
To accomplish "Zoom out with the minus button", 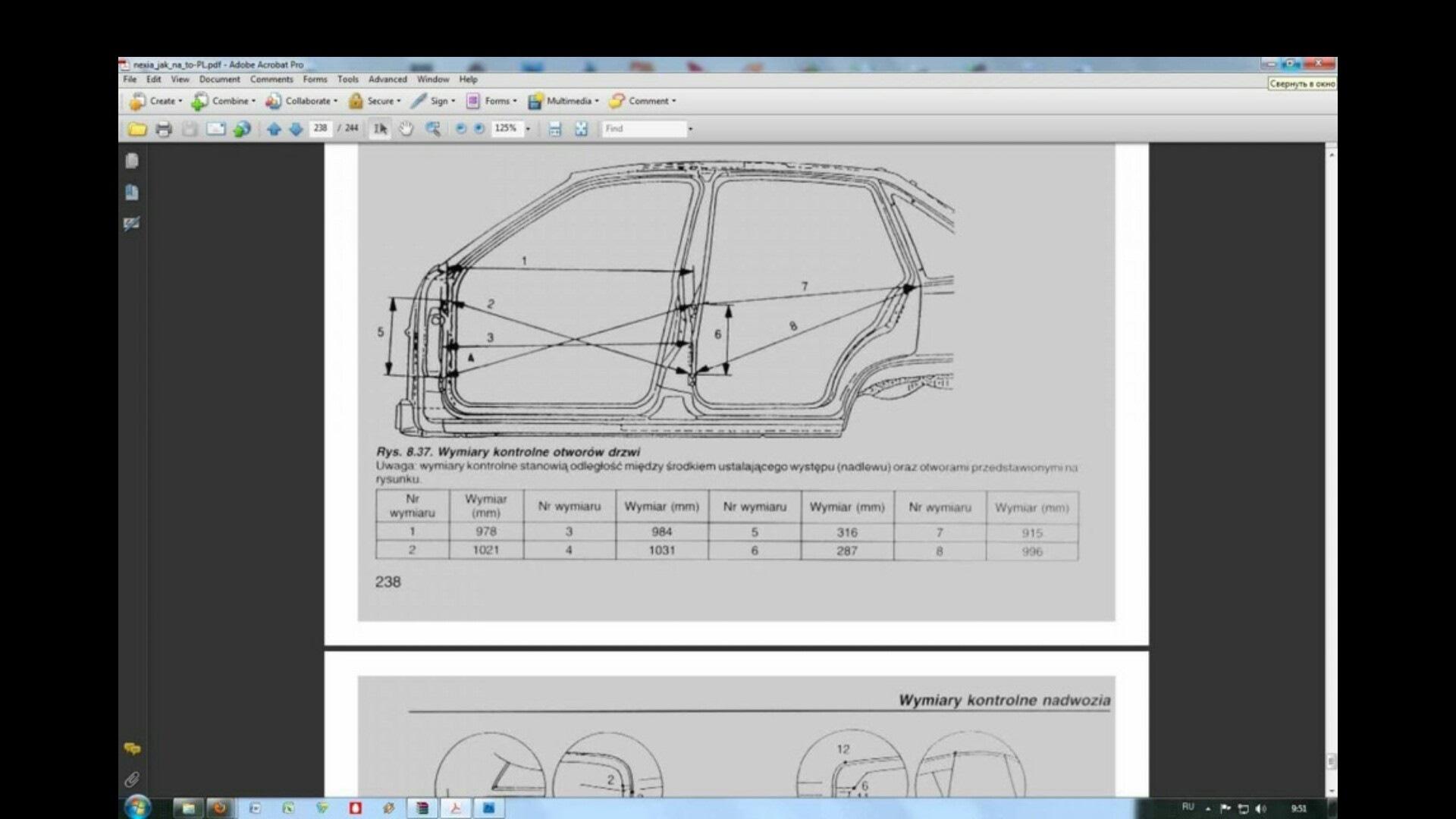I will [460, 129].
